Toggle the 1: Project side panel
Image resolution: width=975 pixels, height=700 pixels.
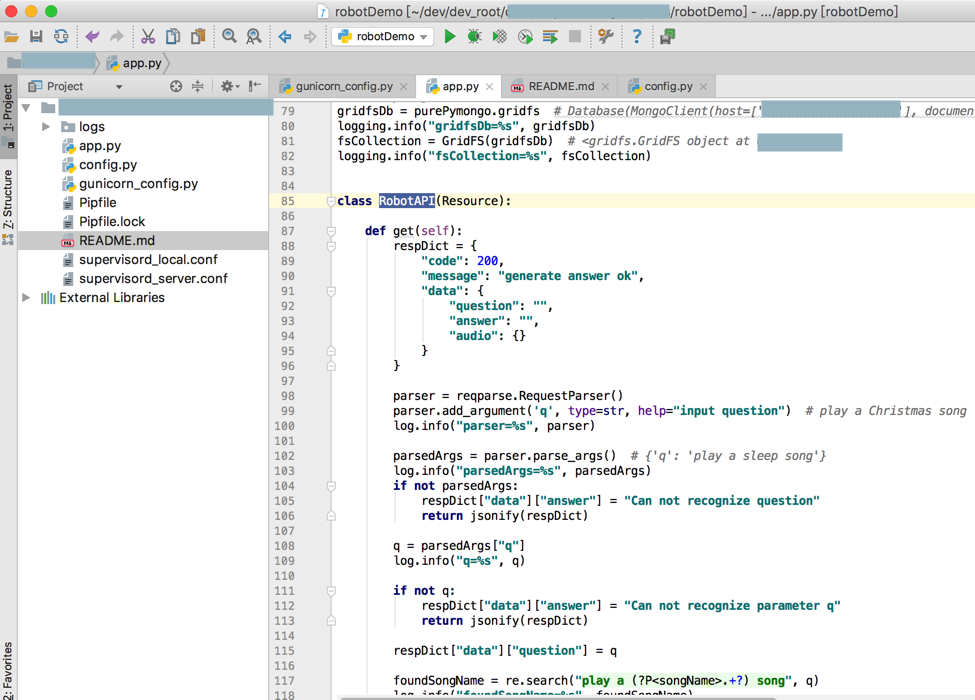click(x=8, y=110)
